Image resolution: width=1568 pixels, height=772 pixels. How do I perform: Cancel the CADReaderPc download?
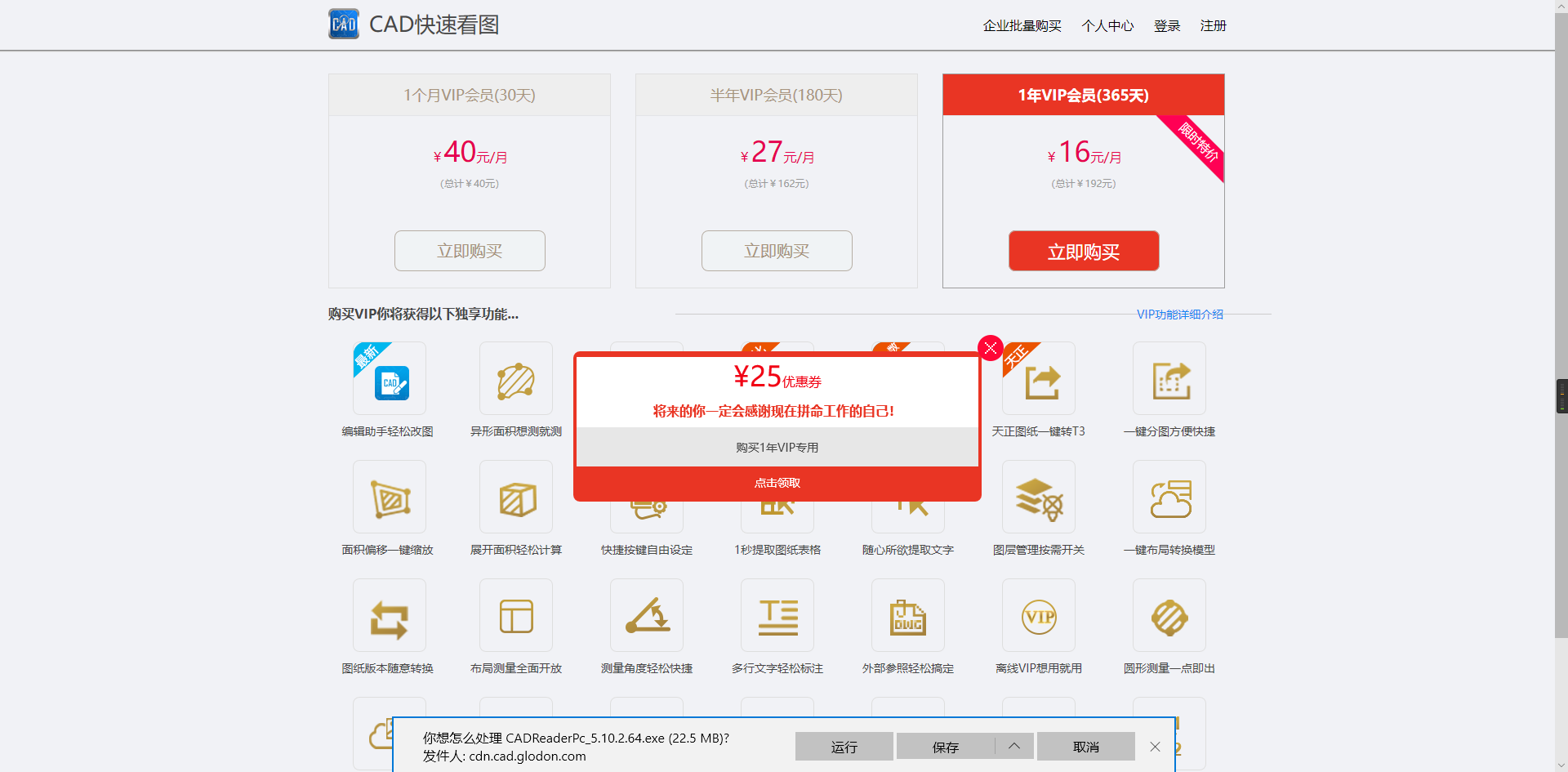(x=1085, y=746)
